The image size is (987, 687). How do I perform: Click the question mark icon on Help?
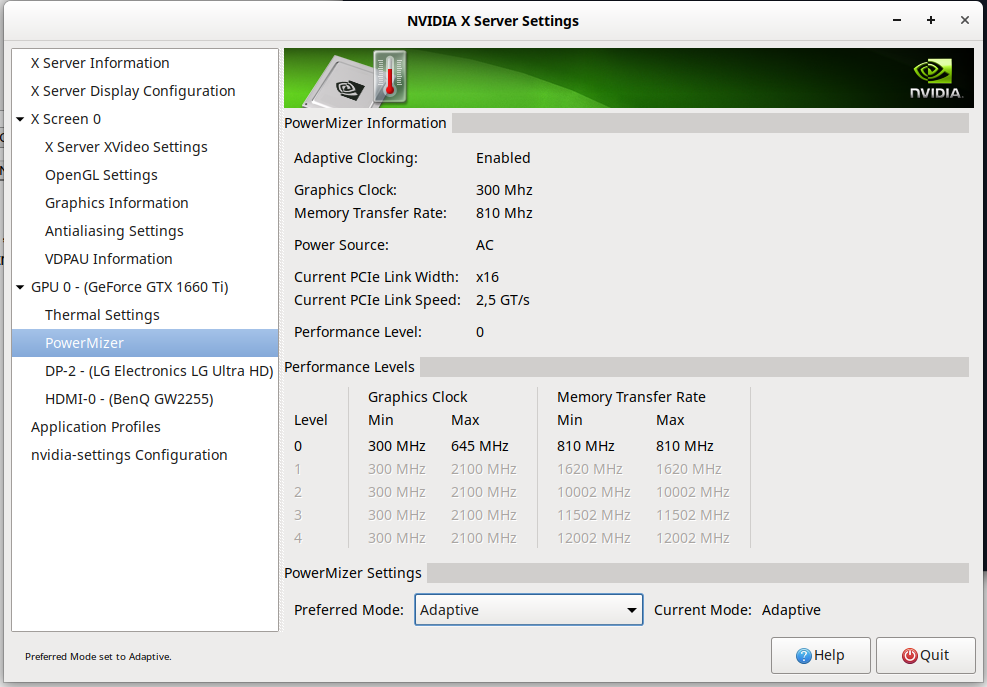tap(803, 656)
